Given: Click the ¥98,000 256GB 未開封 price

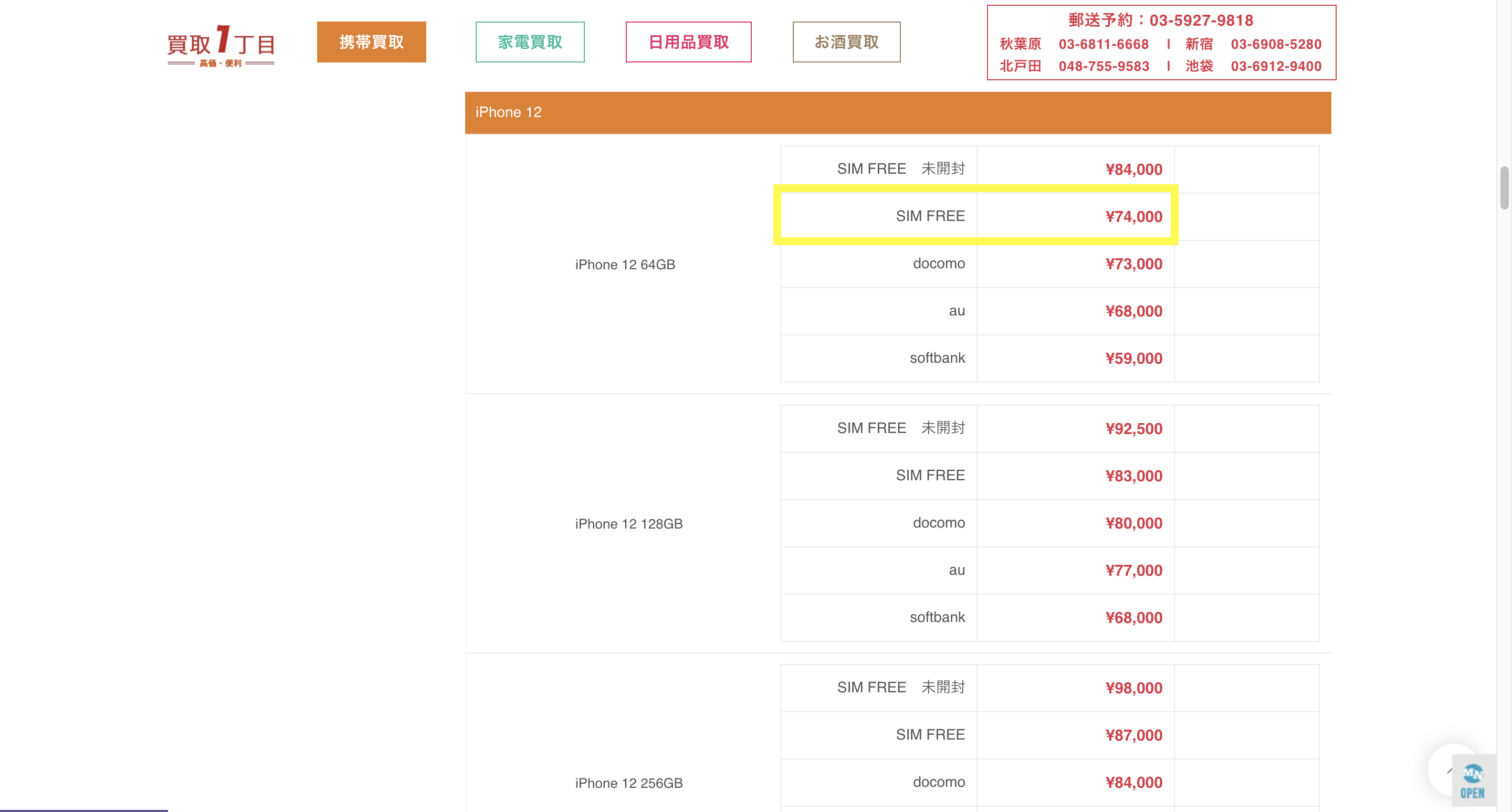Looking at the screenshot, I should (1133, 688).
